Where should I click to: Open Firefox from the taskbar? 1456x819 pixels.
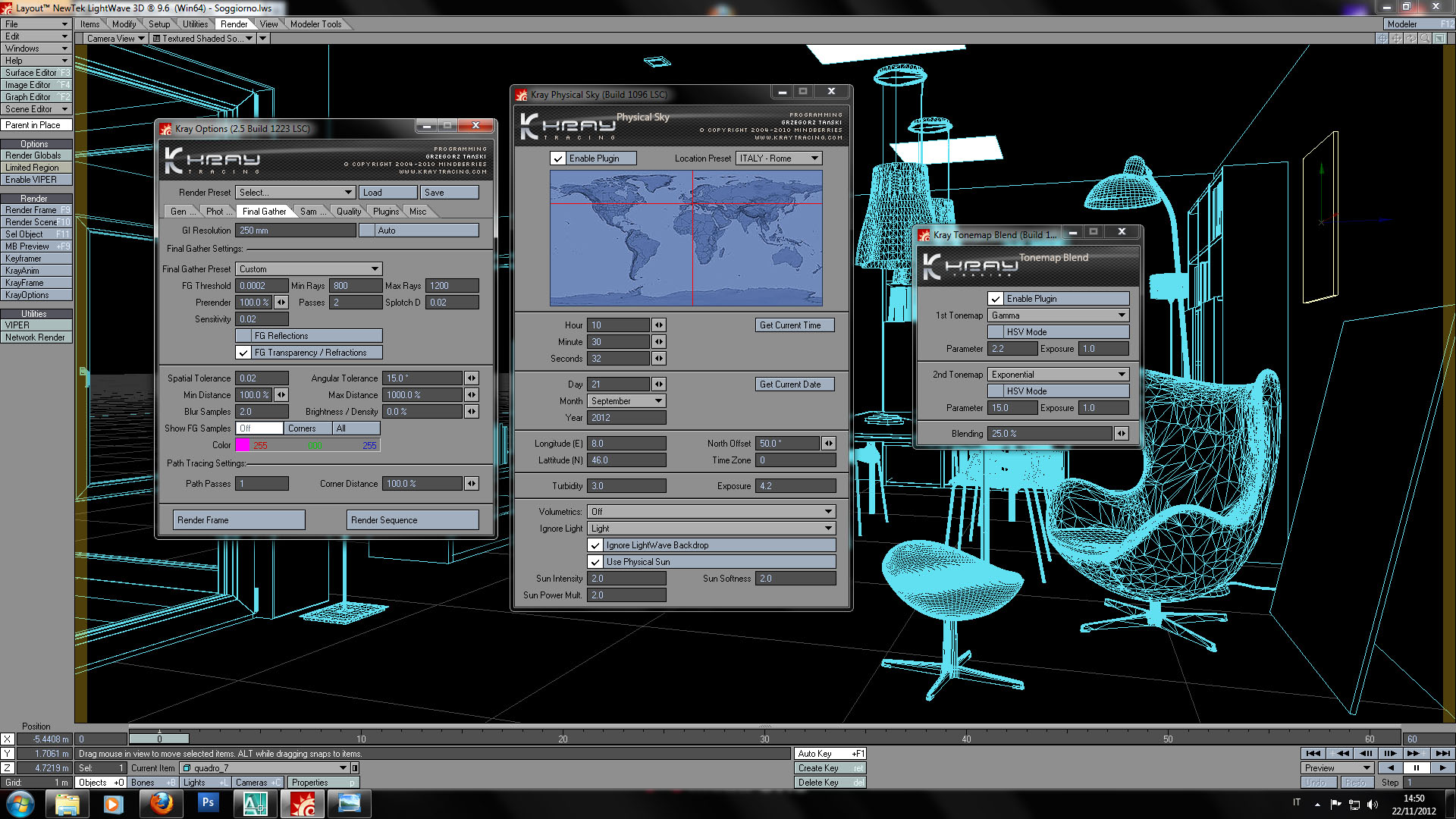tap(161, 803)
